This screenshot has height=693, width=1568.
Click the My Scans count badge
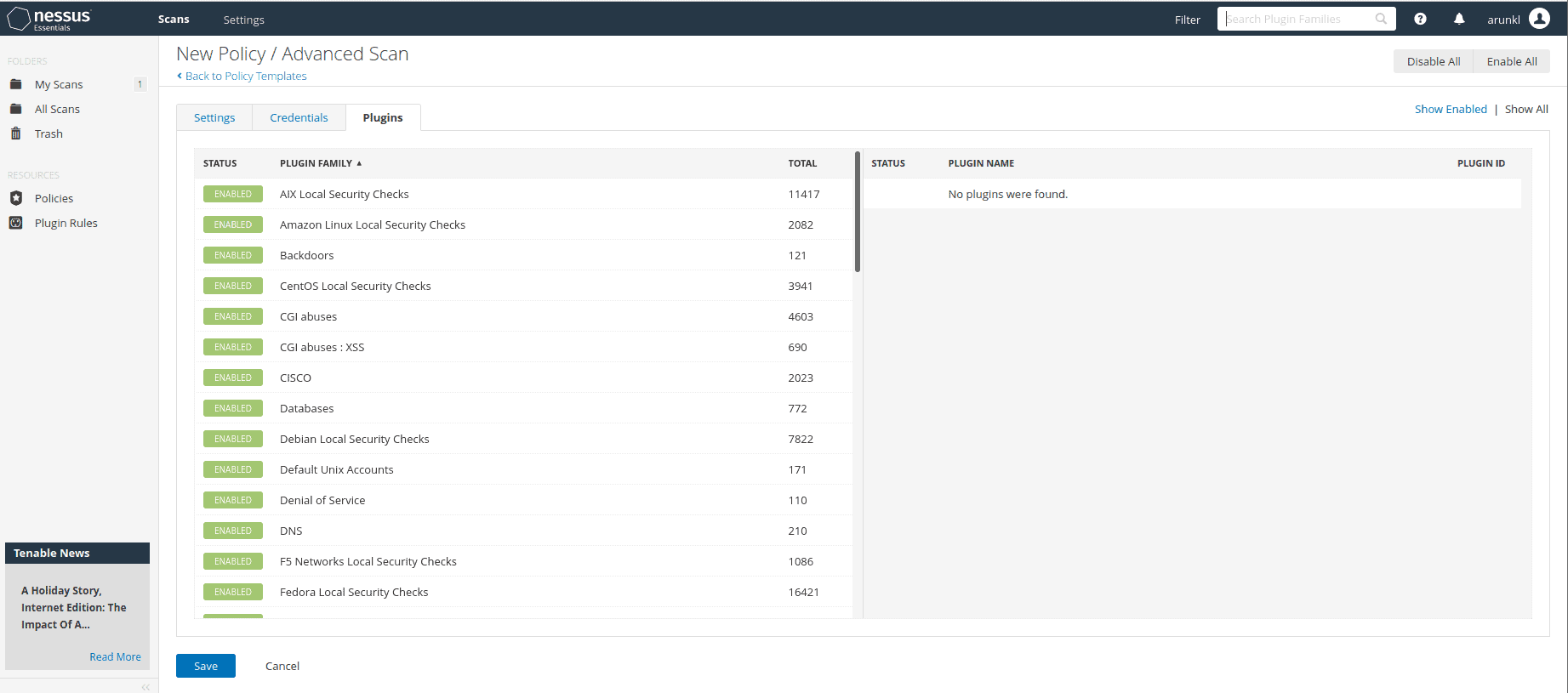[x=140, y=84]
